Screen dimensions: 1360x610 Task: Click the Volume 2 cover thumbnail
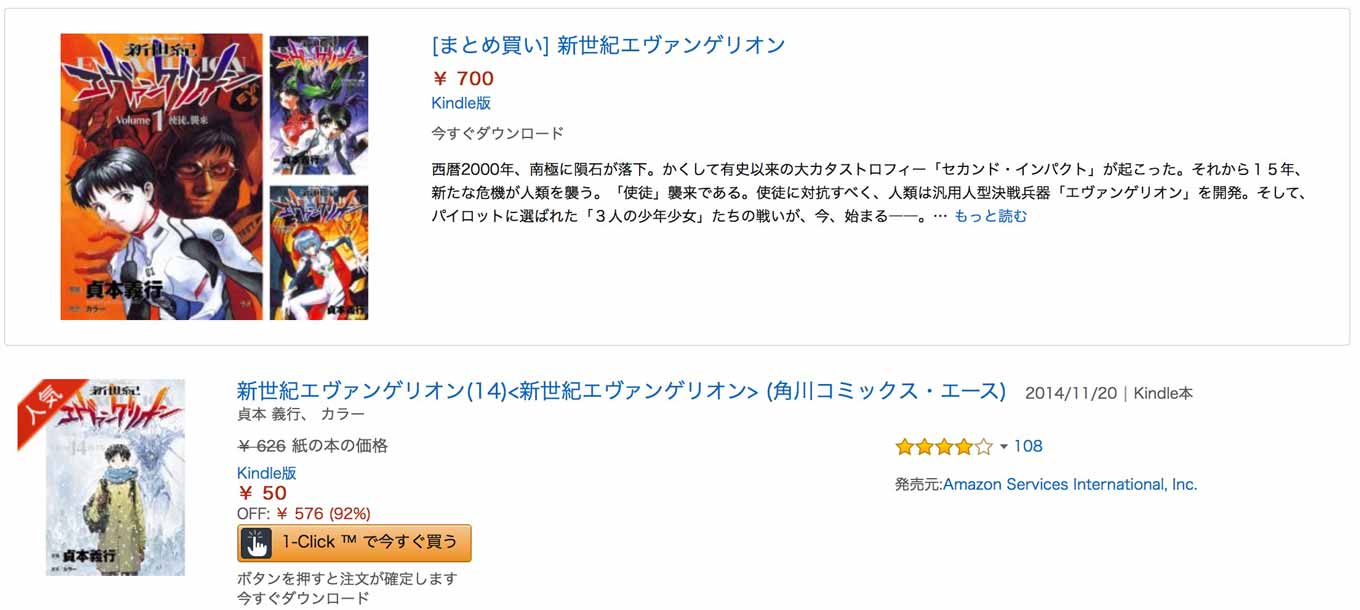pos(319,105)
